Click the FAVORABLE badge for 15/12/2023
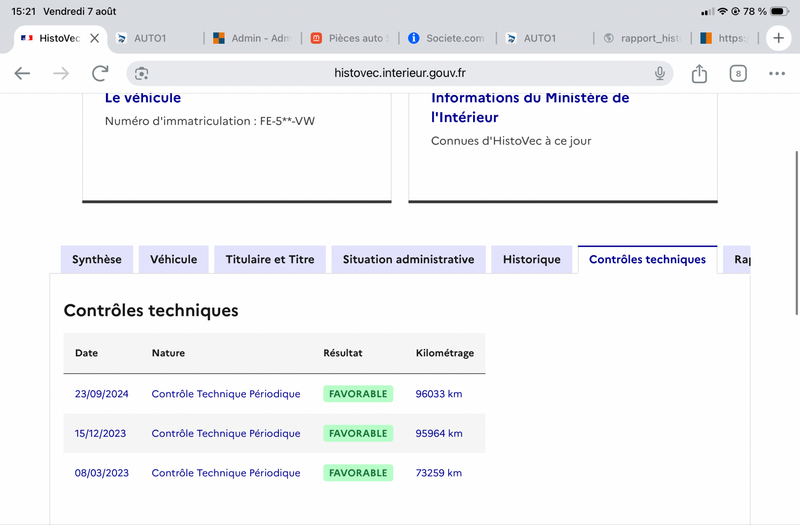The image size is (800, 525). [358, 433]
